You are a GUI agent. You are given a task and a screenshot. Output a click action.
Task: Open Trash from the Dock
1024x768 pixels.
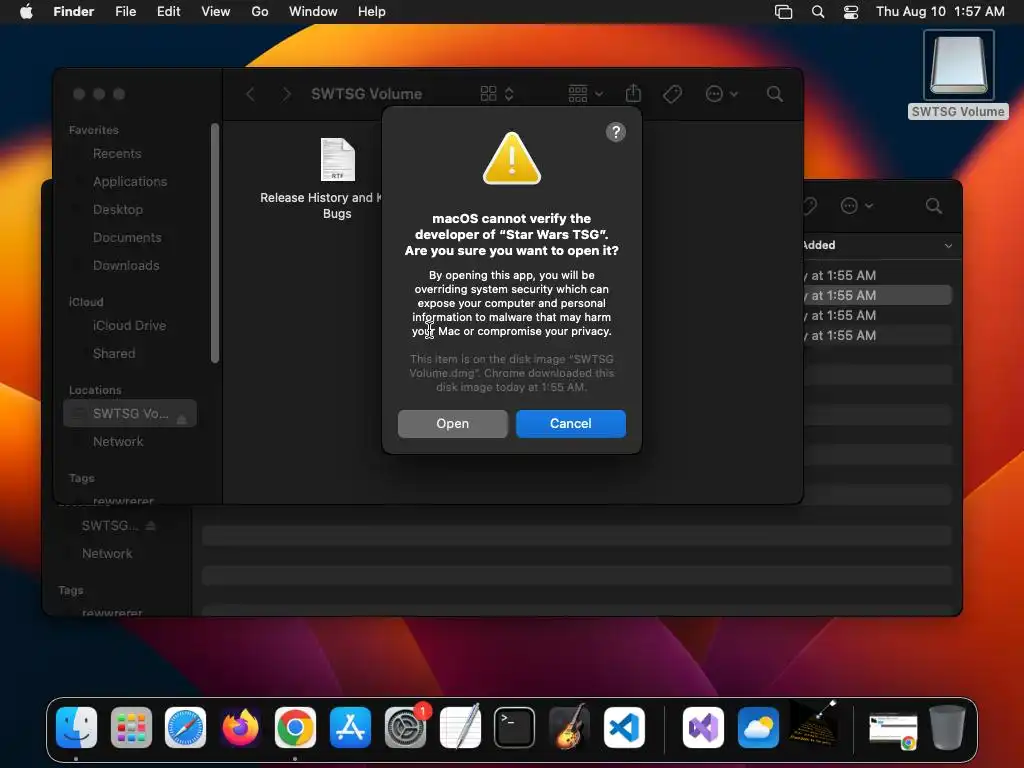tap(947, 728)
